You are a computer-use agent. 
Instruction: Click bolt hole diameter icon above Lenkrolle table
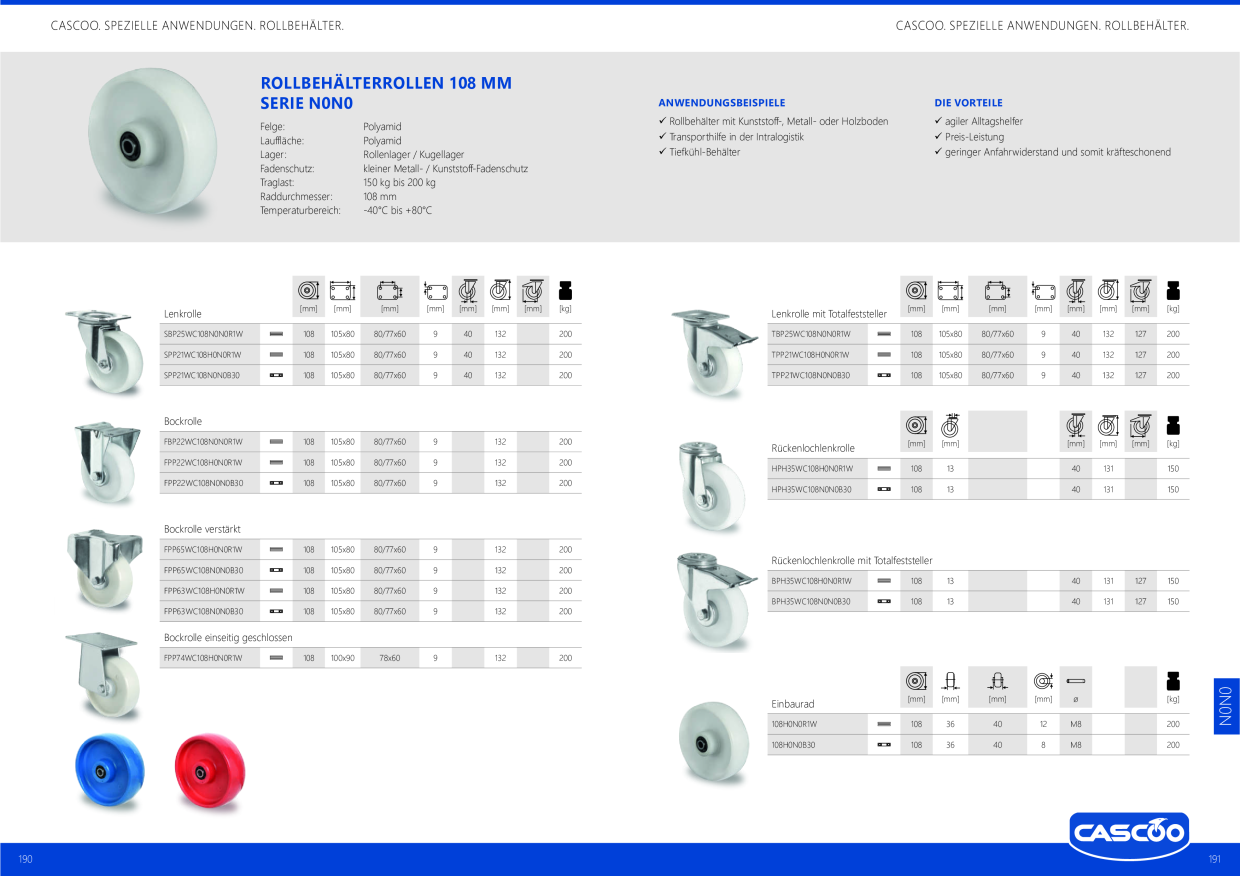[435, 291]
